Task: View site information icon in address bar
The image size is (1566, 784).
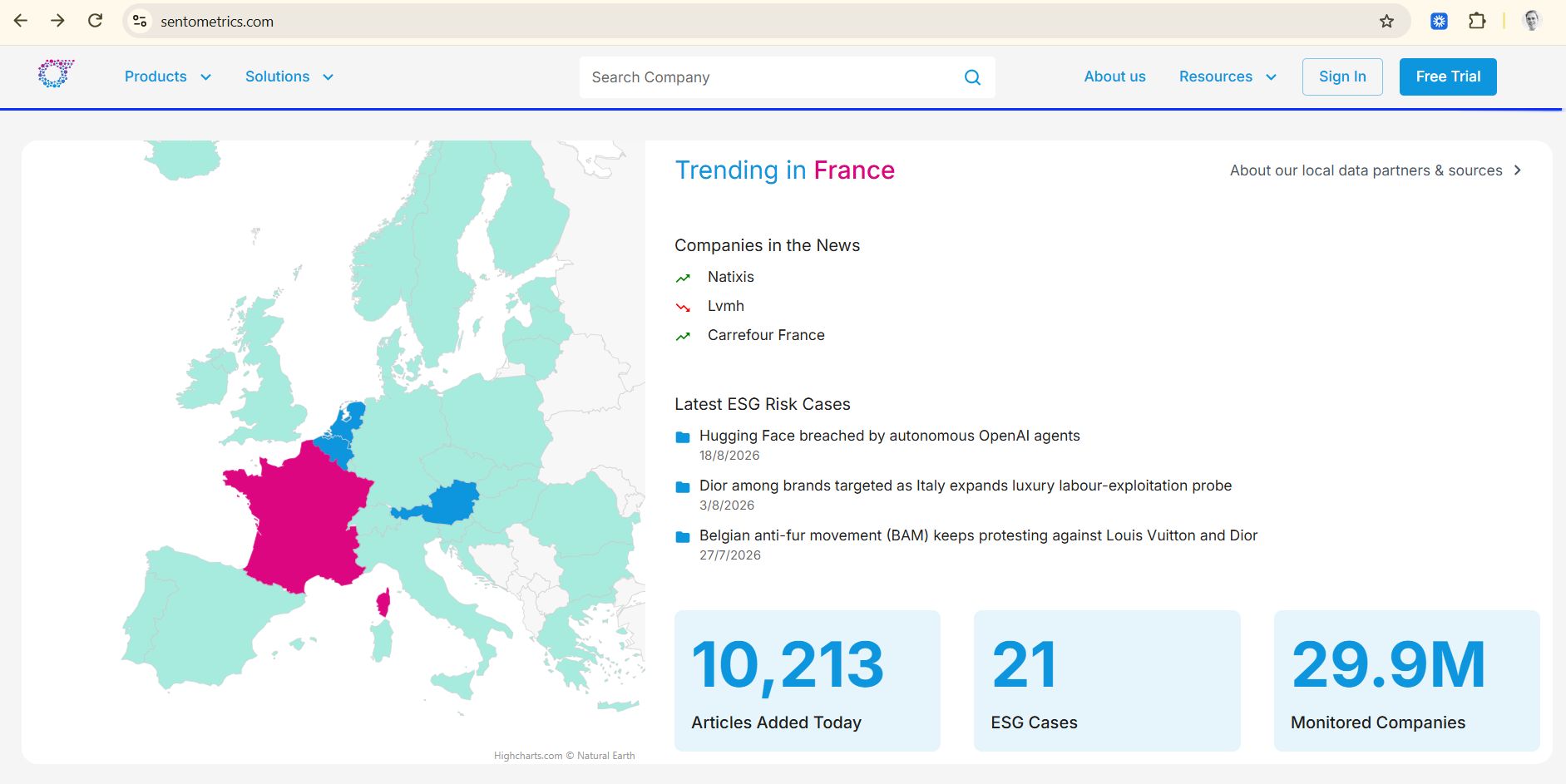Action: pyautogui.click(x=140, y=21)
